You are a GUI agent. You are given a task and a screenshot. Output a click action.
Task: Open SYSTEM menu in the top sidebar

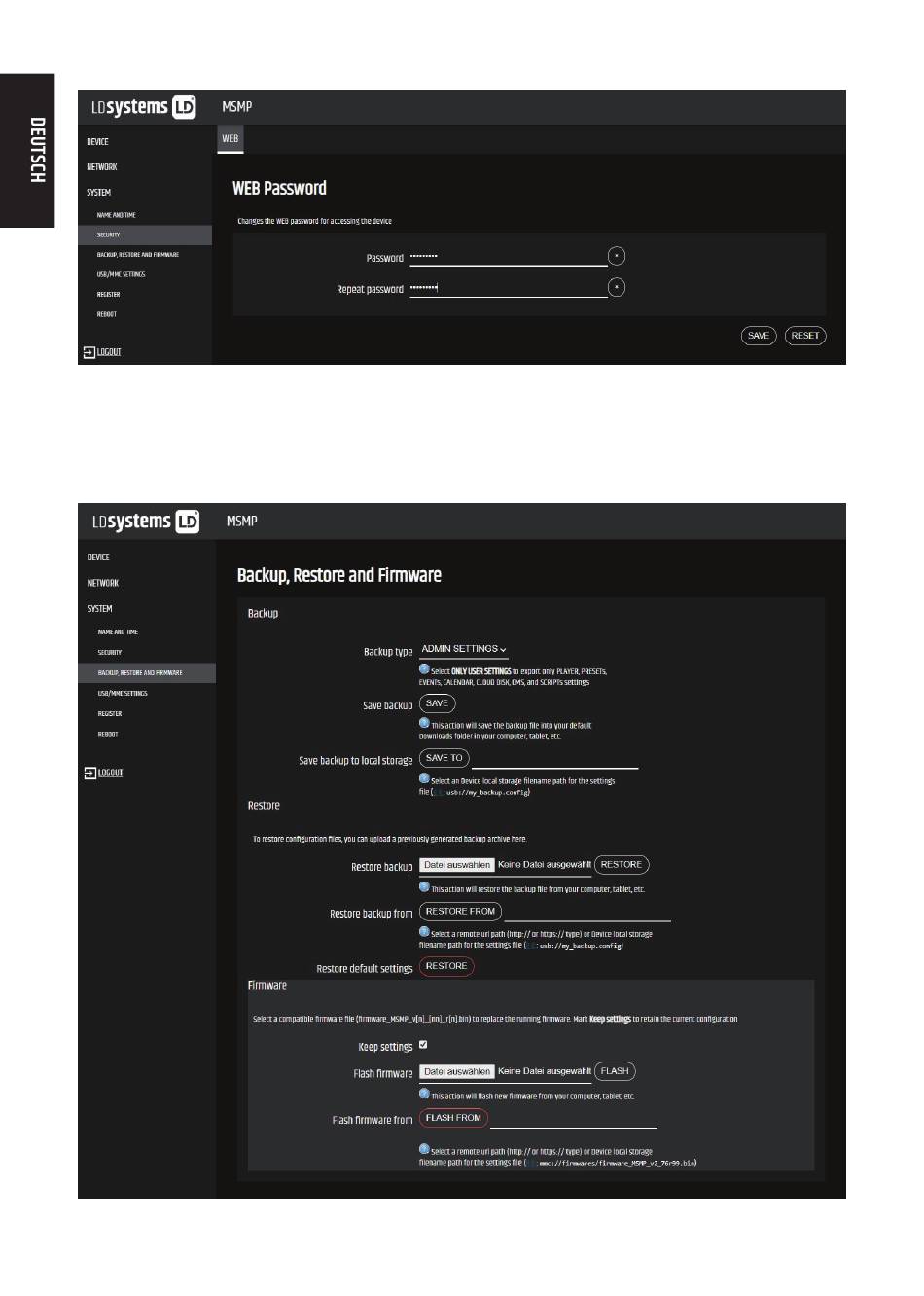click(98, 193)
